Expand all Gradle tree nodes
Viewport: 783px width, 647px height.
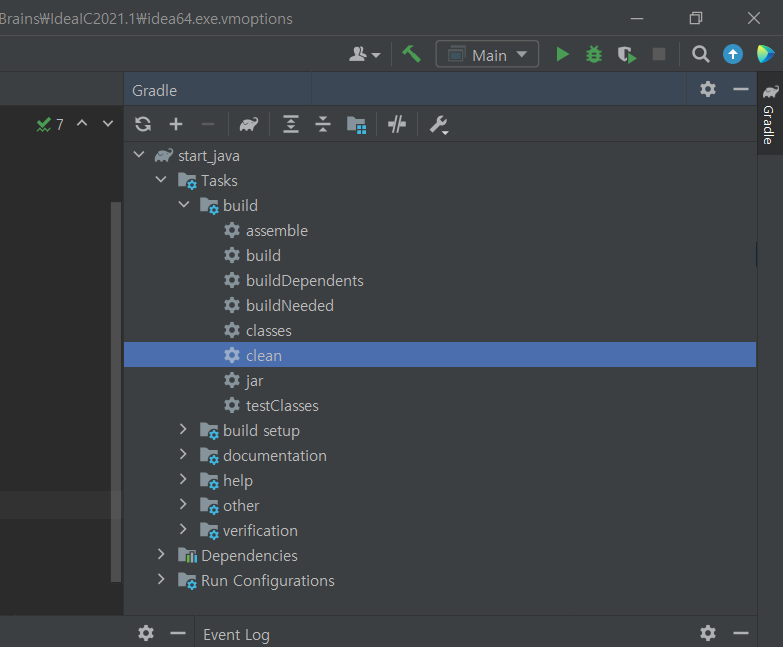(291, 124)
